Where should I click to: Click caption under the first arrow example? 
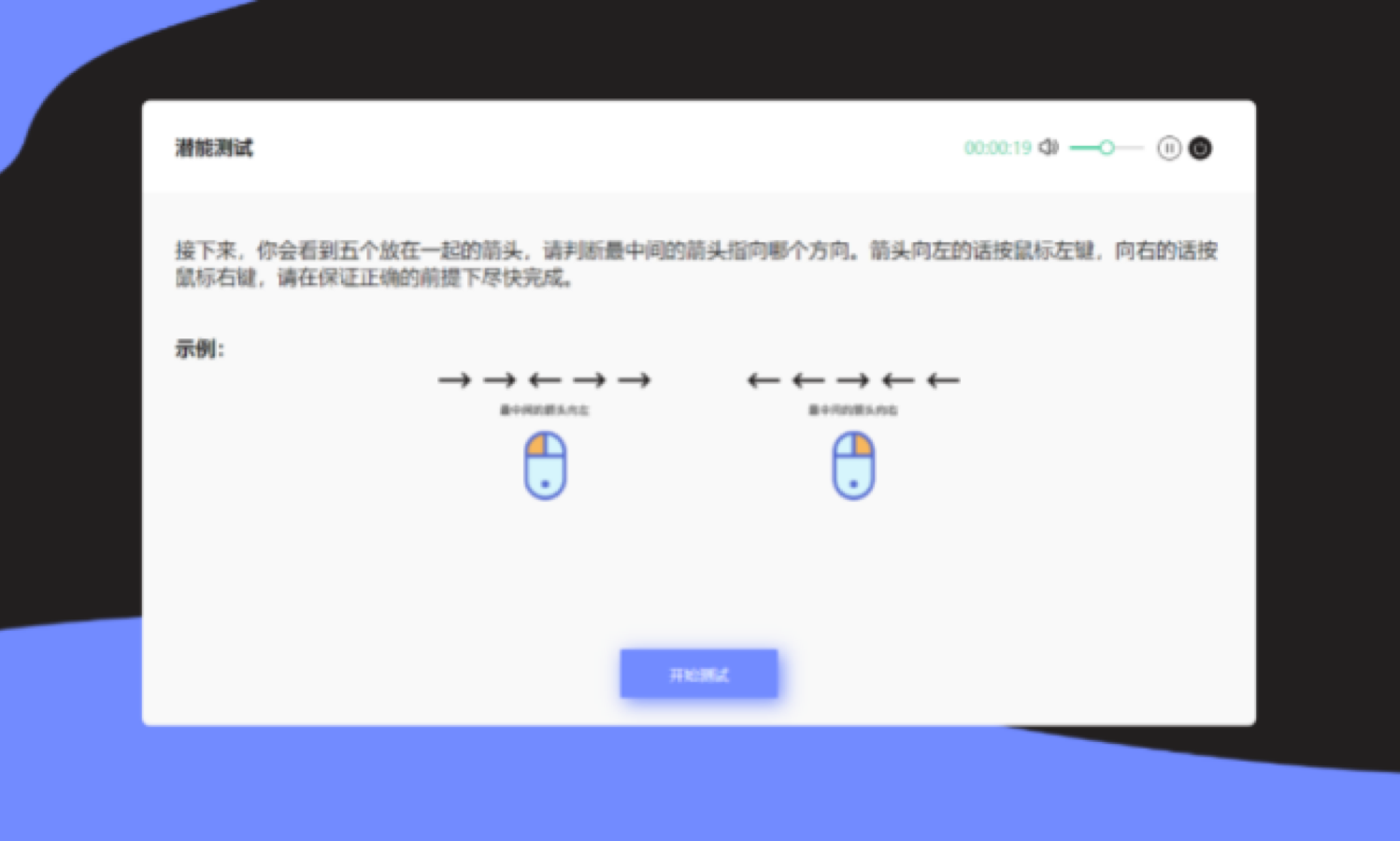pos(545,410)
